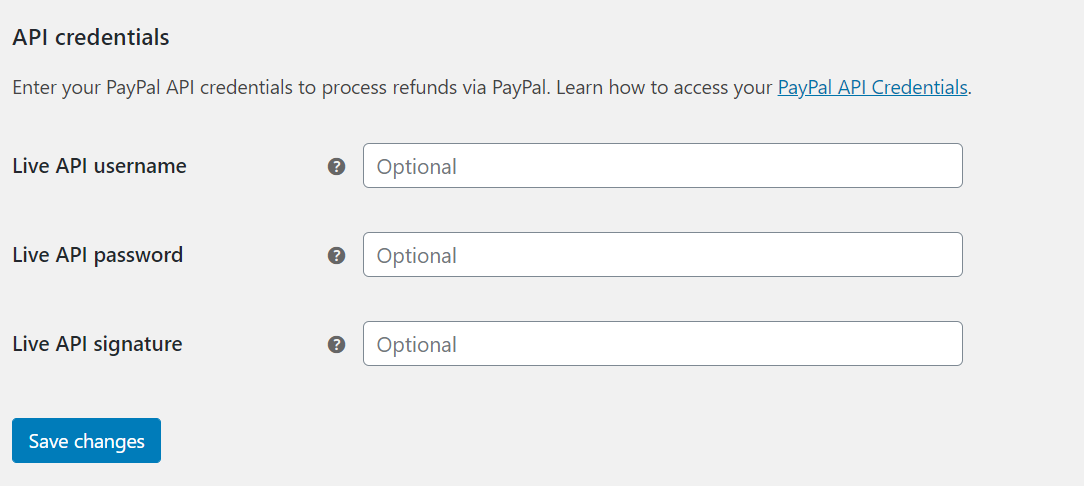This screenshot has height=486, width=1084.
Task: Click the help icon beside Live API username
Action: (337, 167)
